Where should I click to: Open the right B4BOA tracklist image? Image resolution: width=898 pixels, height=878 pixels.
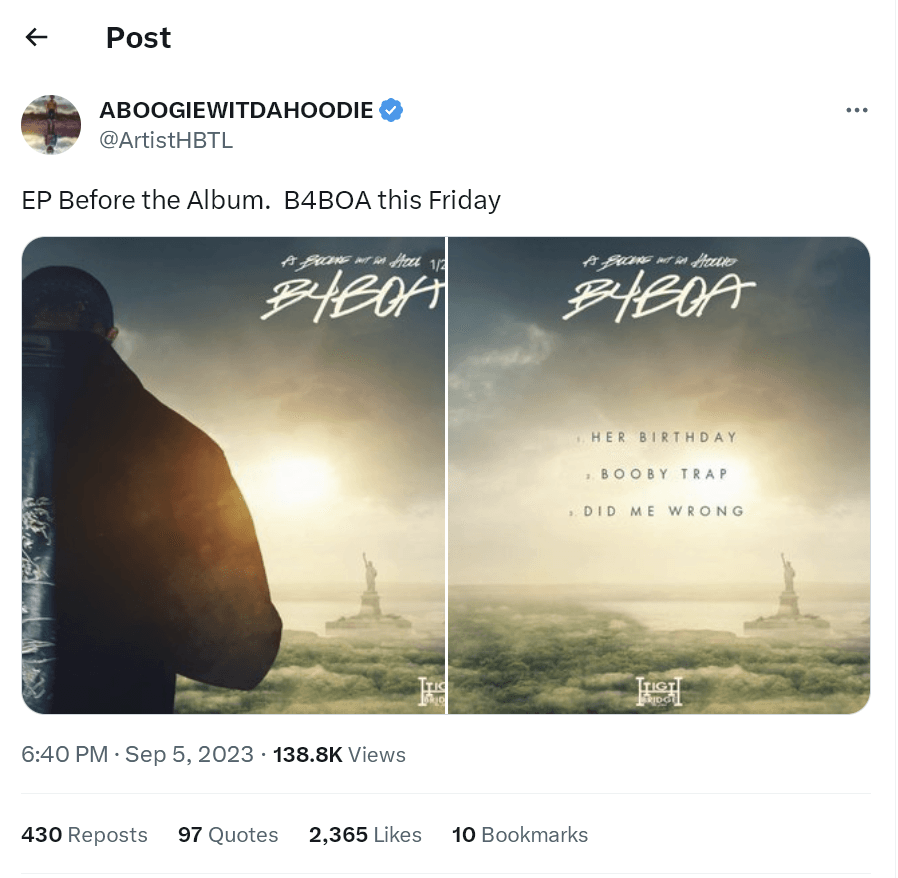click(659, 475)
